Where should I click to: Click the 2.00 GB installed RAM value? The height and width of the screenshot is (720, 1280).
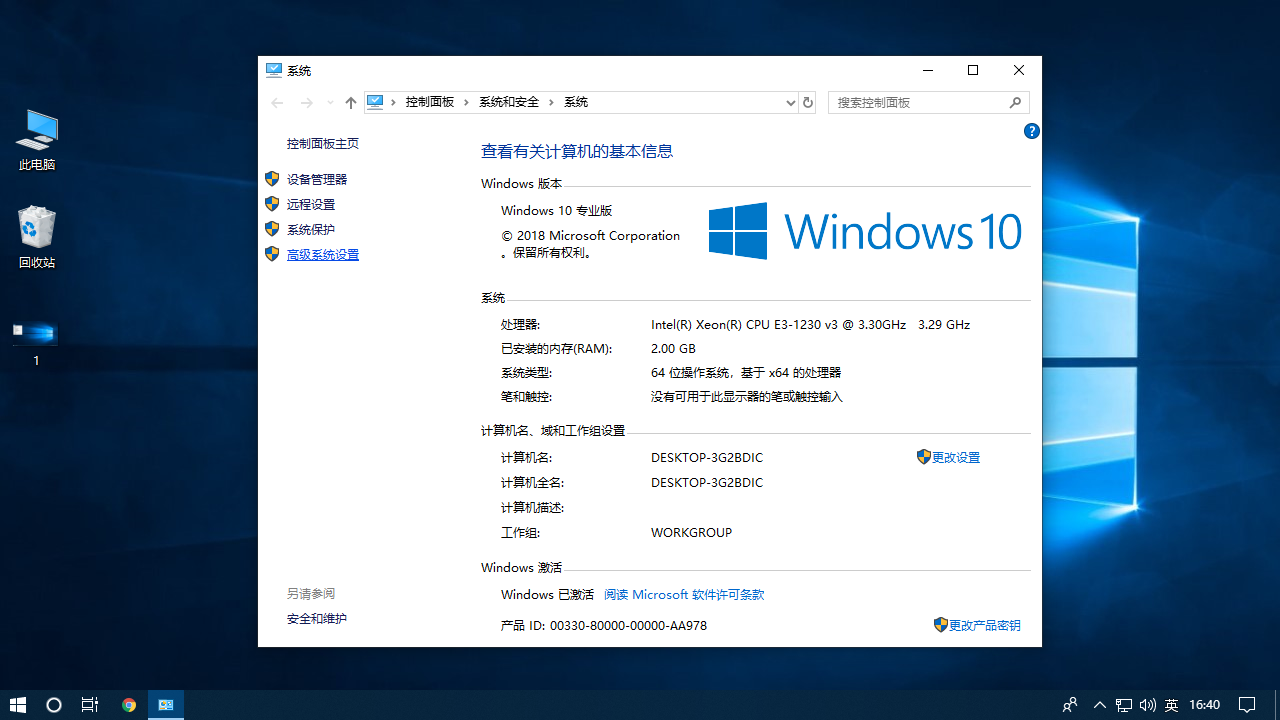coord(673,349)
